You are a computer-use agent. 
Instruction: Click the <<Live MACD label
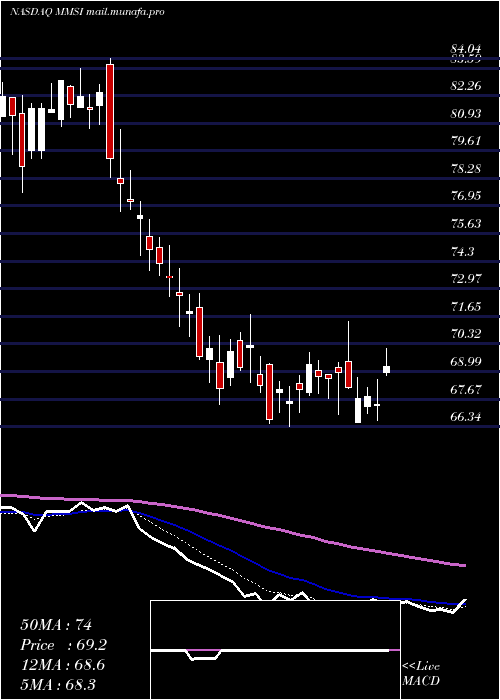pyautogui.click(x=421, y=674)
